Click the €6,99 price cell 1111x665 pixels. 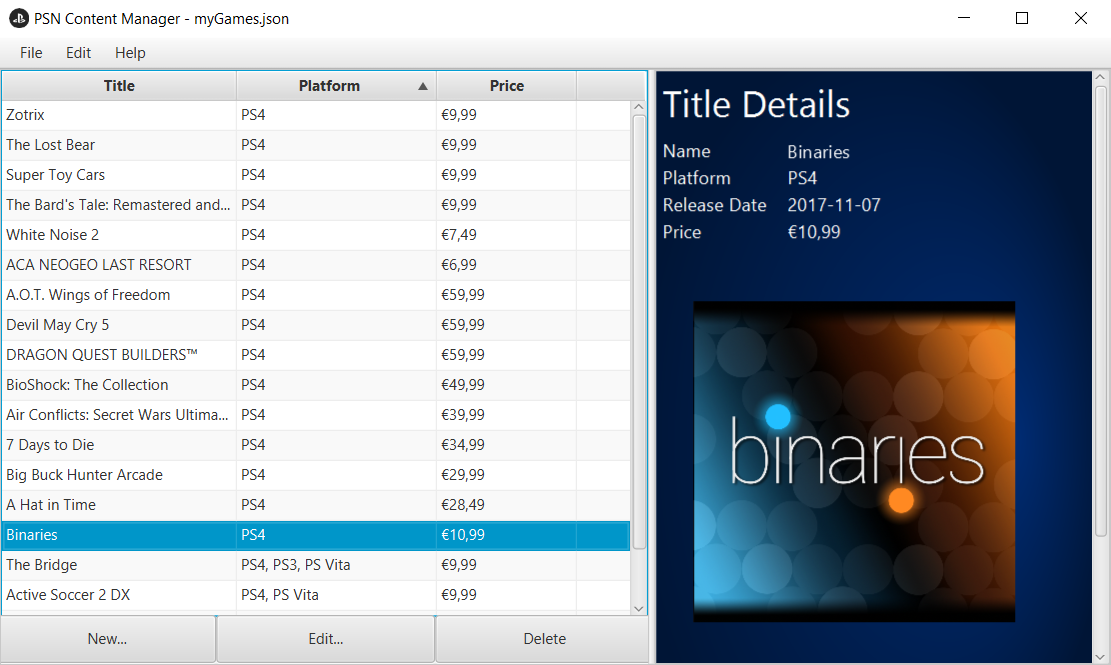(x=507, y=265)
